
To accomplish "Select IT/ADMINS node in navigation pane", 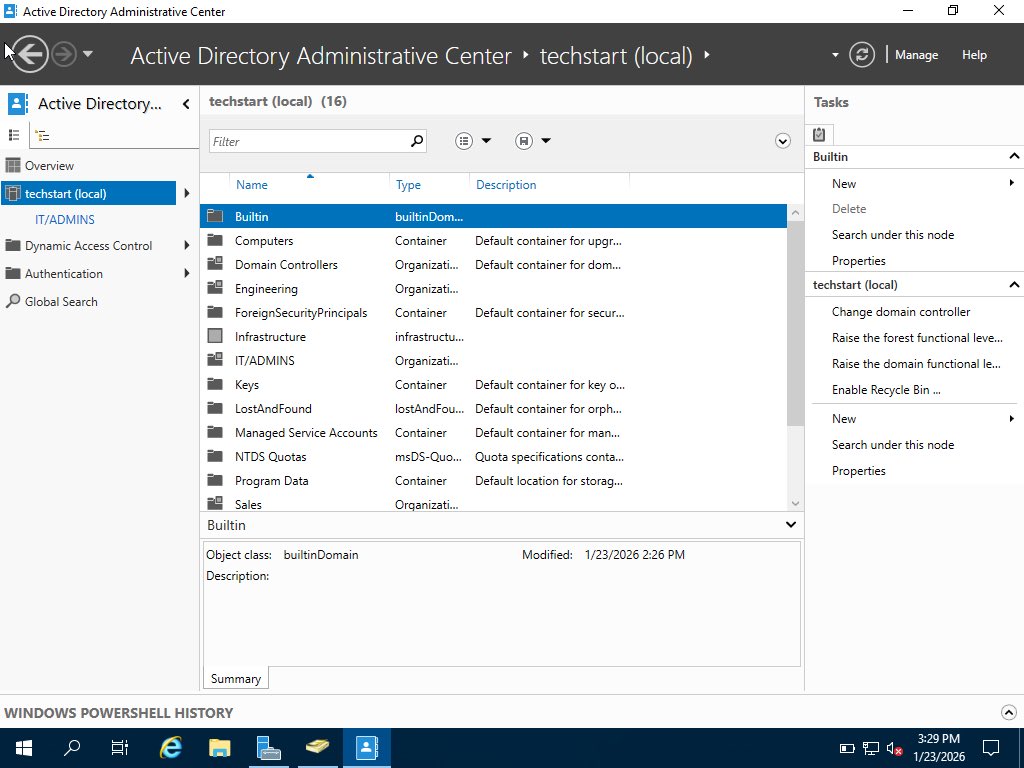I will pyautogui.click(x=65, y=219).
